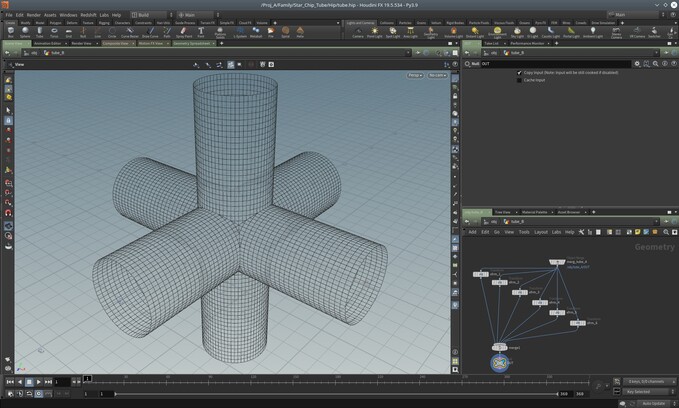Image resolution: width=679 pixels, height=408 pixels.
Task: Select the Grid shelf tool
Action: coord(68,32)
